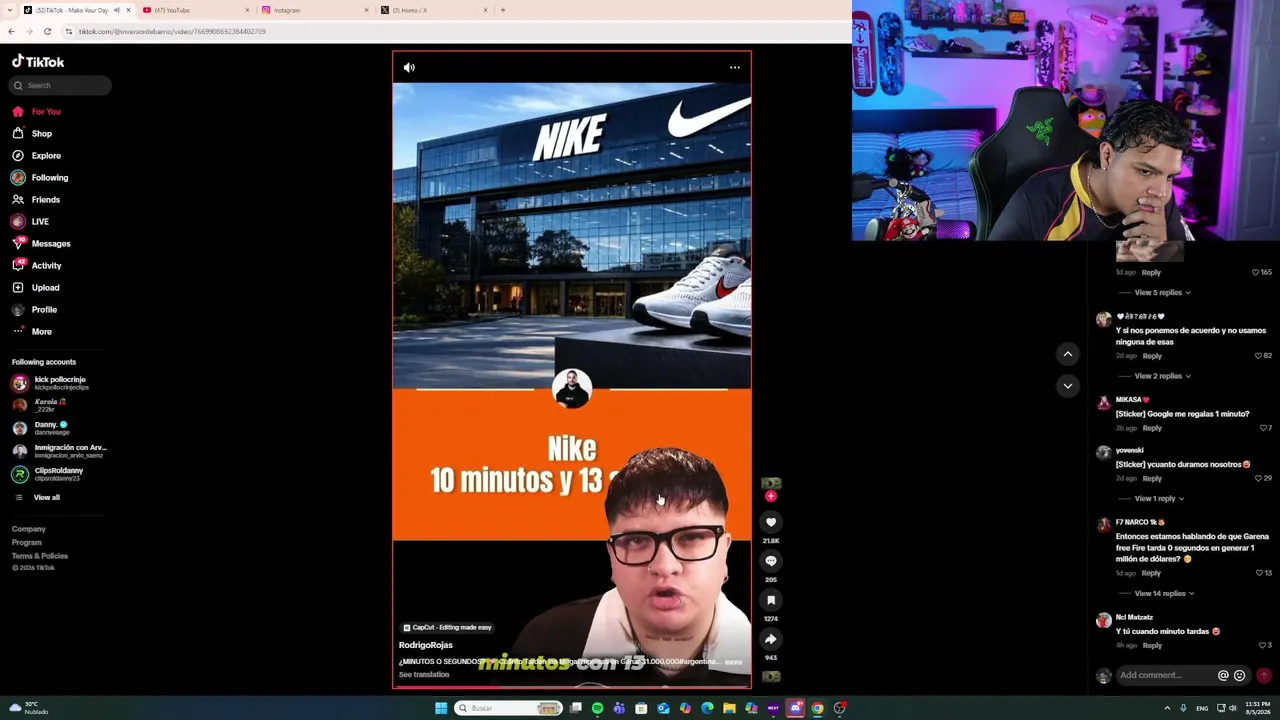Open the Friends people icon

pos(18,199)
